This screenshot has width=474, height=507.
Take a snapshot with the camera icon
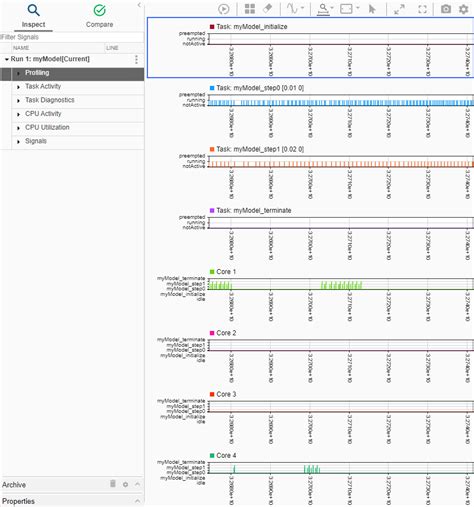[x=446, y=9]
